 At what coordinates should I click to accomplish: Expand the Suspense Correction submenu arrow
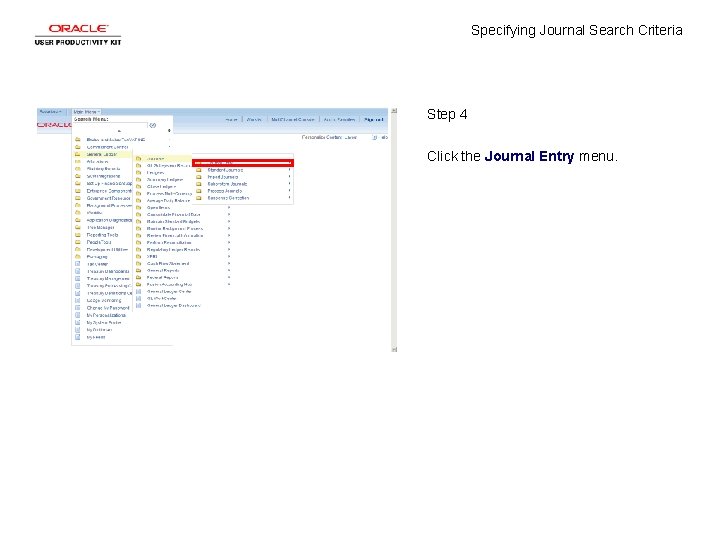point(289,198)
